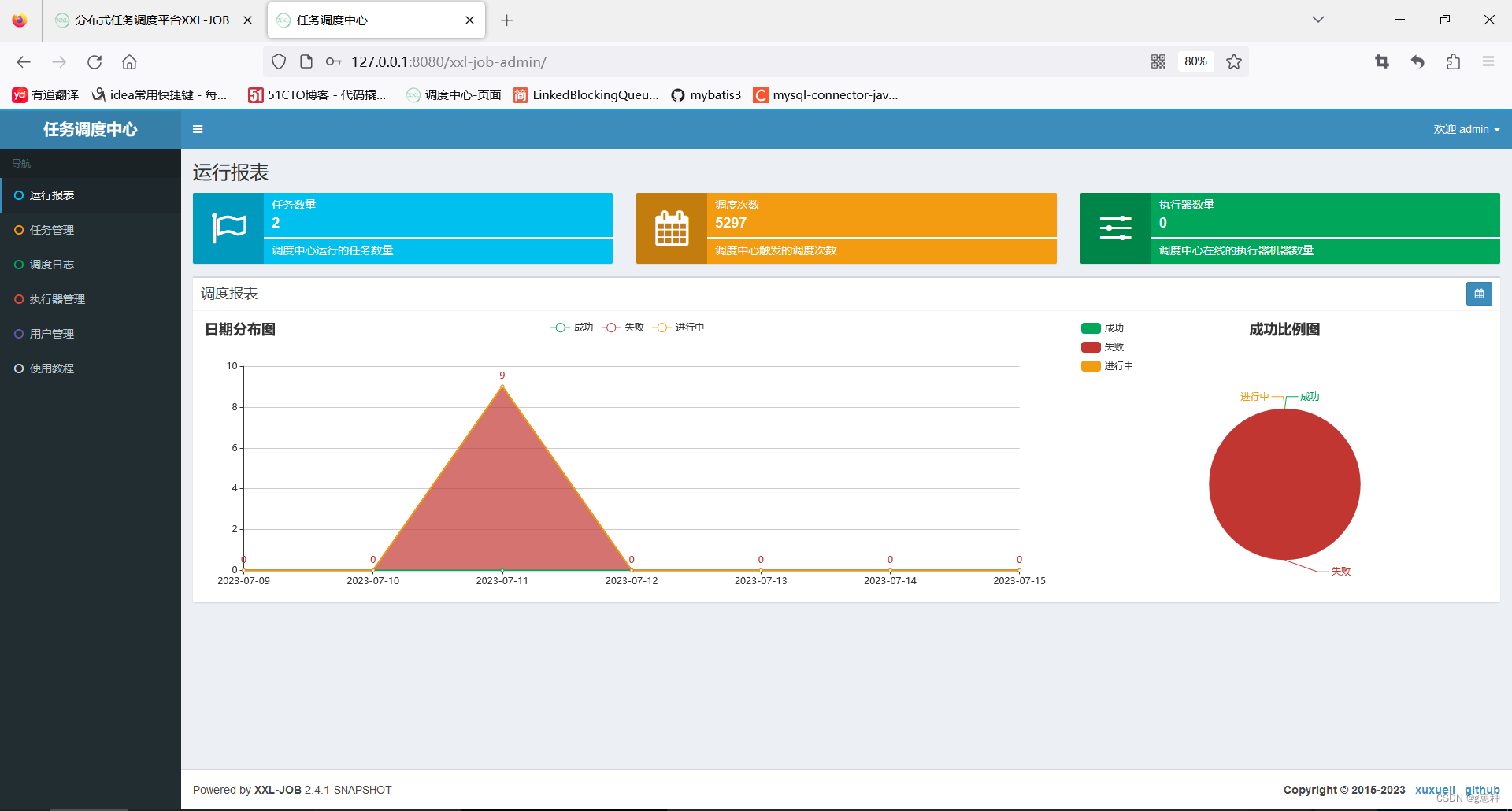Screen dimensions: 1512x811
Task: Click the calendar icon on schedule count card
Action: pos(672,228)
